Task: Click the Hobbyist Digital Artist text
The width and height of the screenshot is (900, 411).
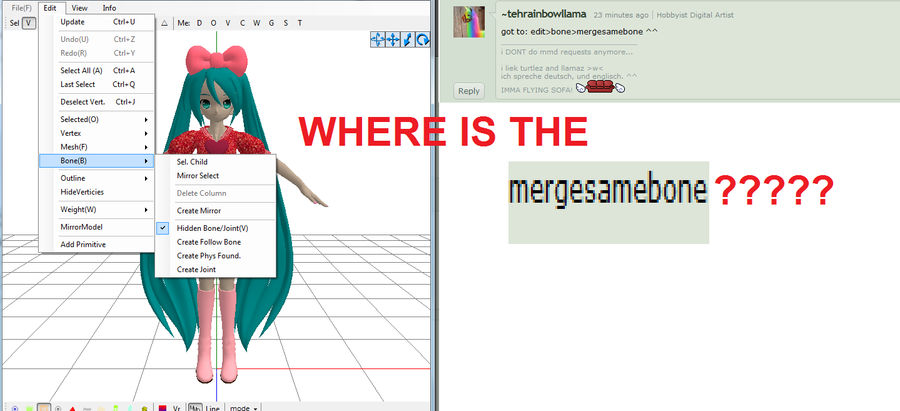Action: tap(695, 15)
